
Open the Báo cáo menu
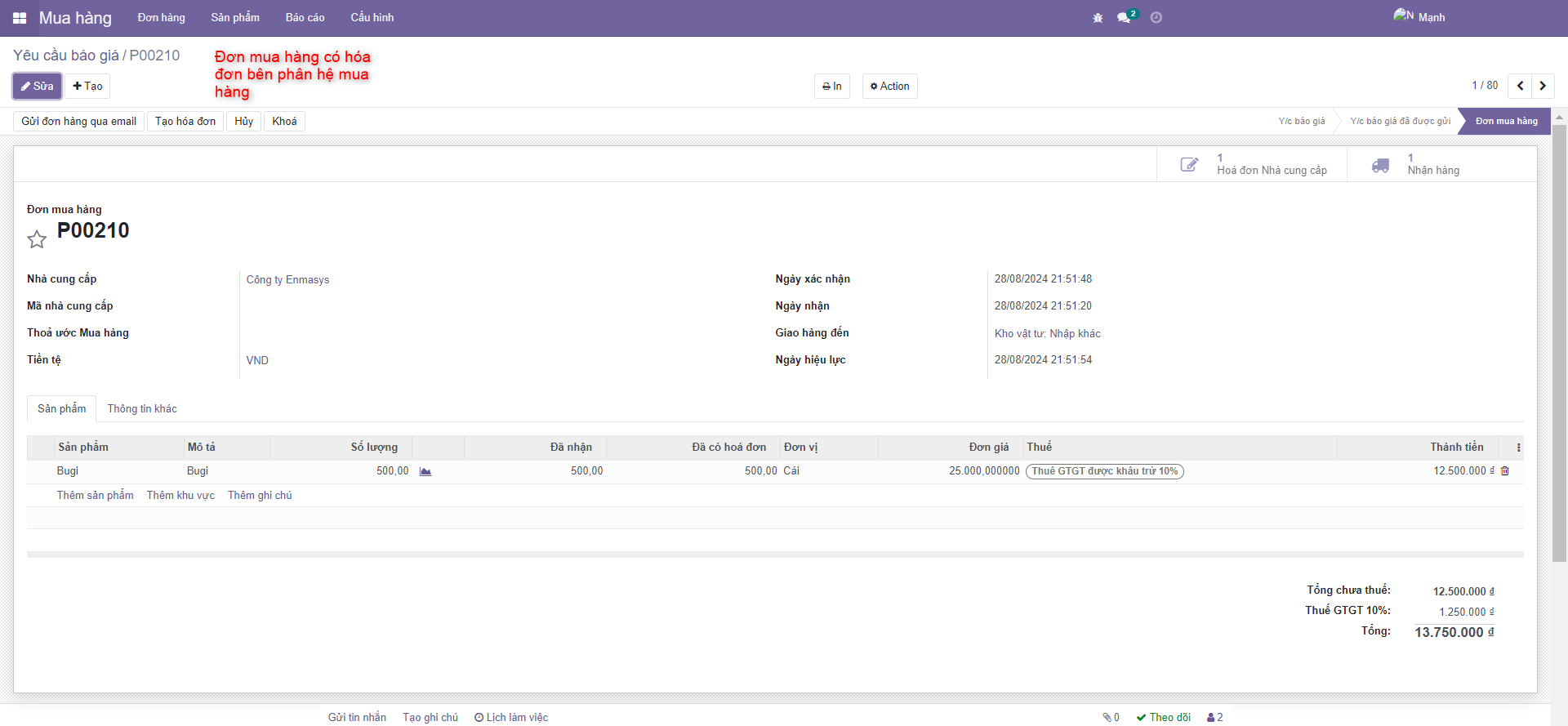305,18
